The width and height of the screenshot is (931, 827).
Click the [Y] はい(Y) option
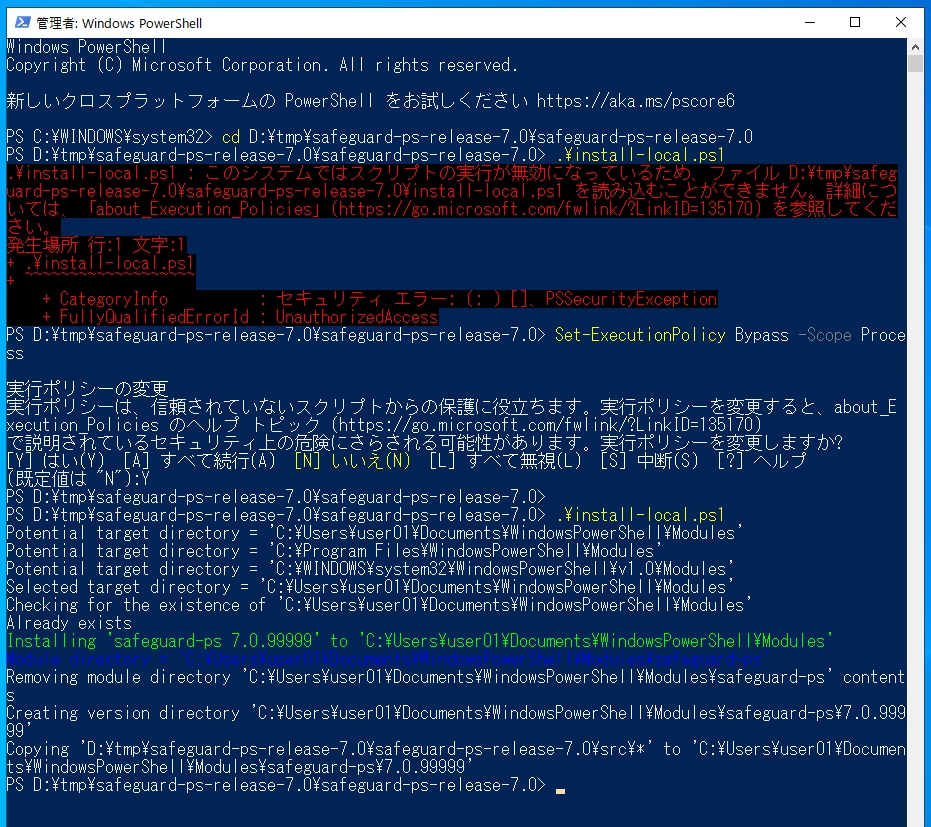[56, 461]
